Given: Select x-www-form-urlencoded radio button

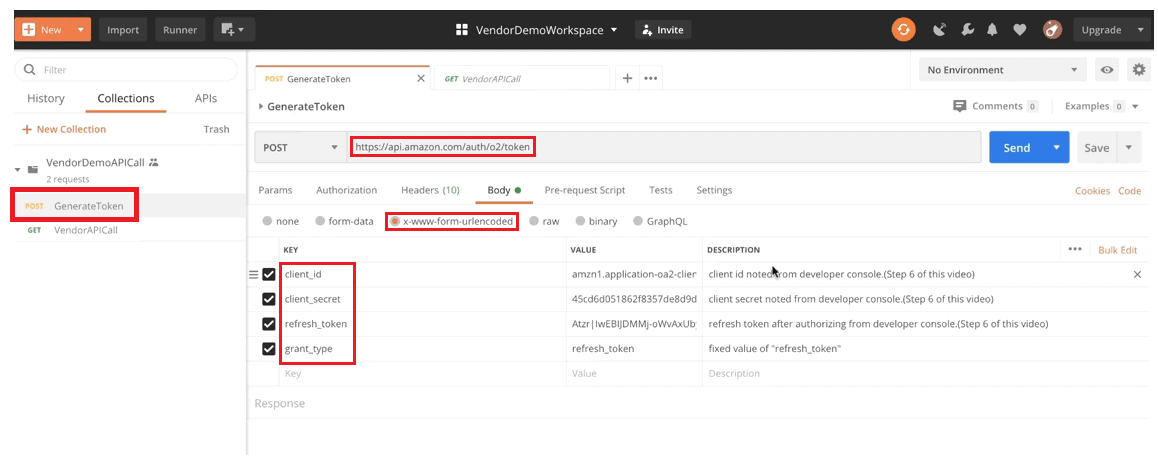Looking at the screenshot, I should pyautogui.click(x=395, y=221).
